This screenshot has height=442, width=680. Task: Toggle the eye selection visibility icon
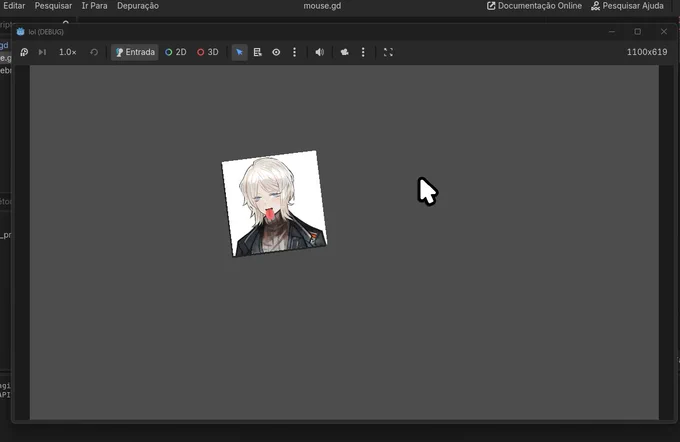[x=276, y=52]
